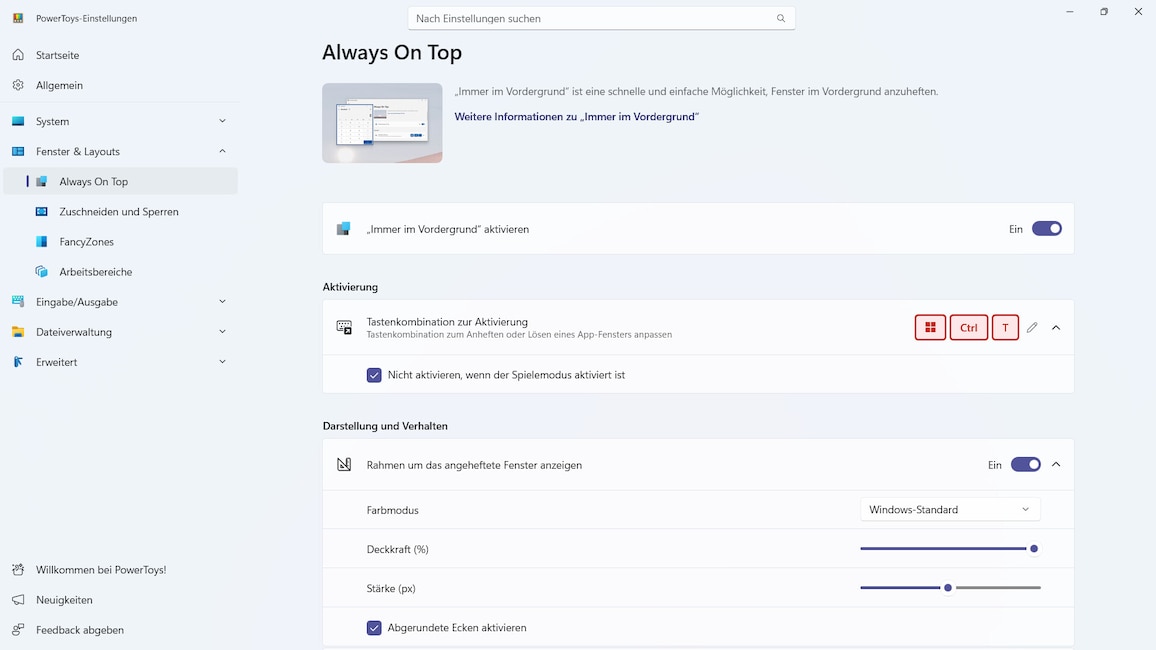
Task: Open the Startseite home icon
Action: click(x=18, y=55)
